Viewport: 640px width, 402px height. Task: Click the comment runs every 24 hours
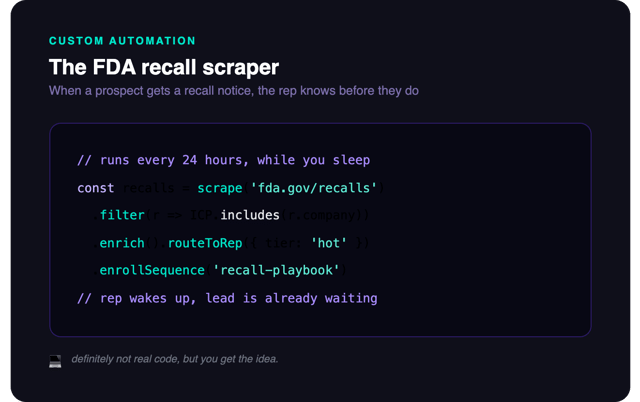(x=224, y=160)
